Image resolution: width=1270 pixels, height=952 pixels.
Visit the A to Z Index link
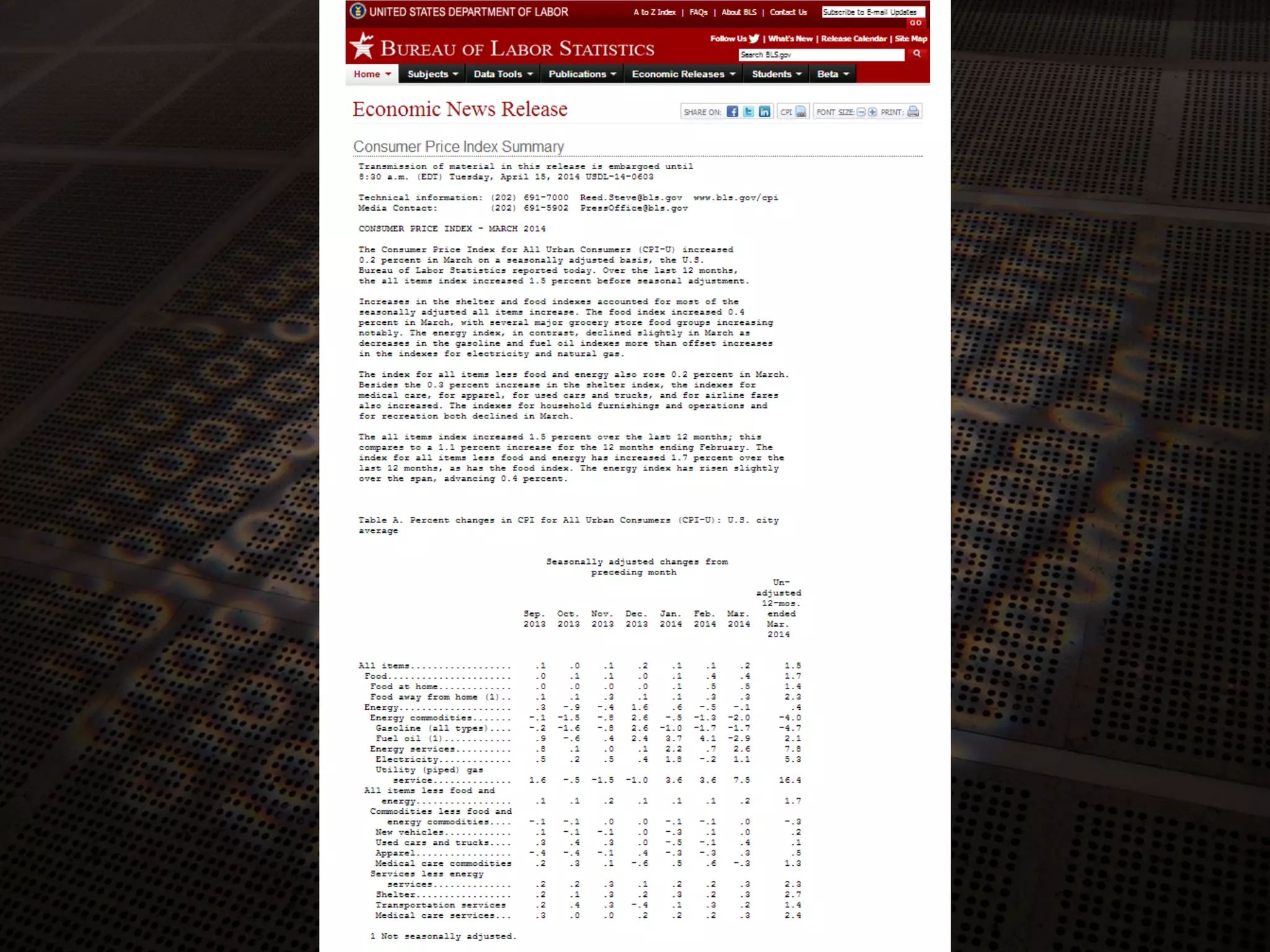654,12
